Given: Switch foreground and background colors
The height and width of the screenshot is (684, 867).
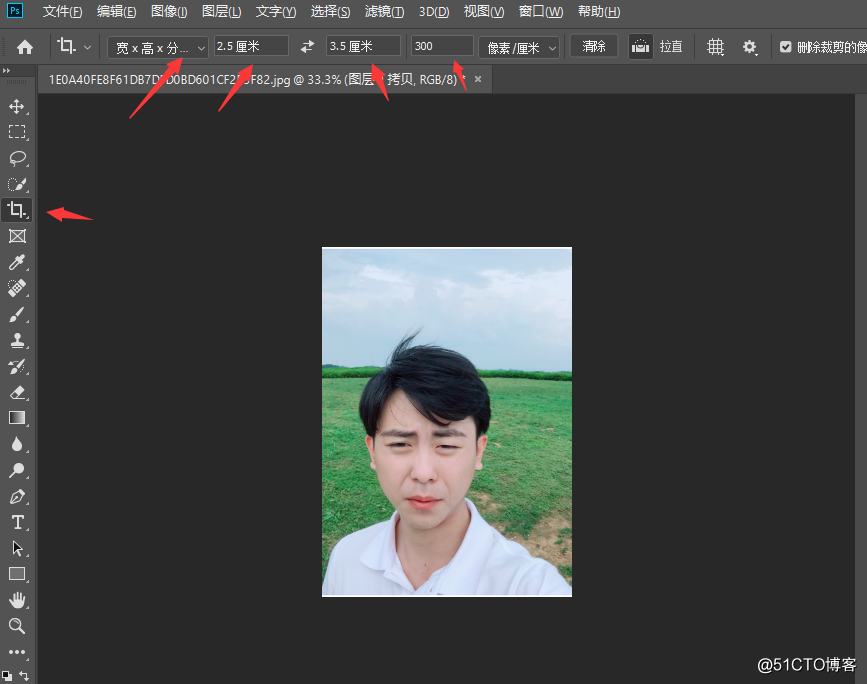Looking at the screenshot, I should 24,675.
